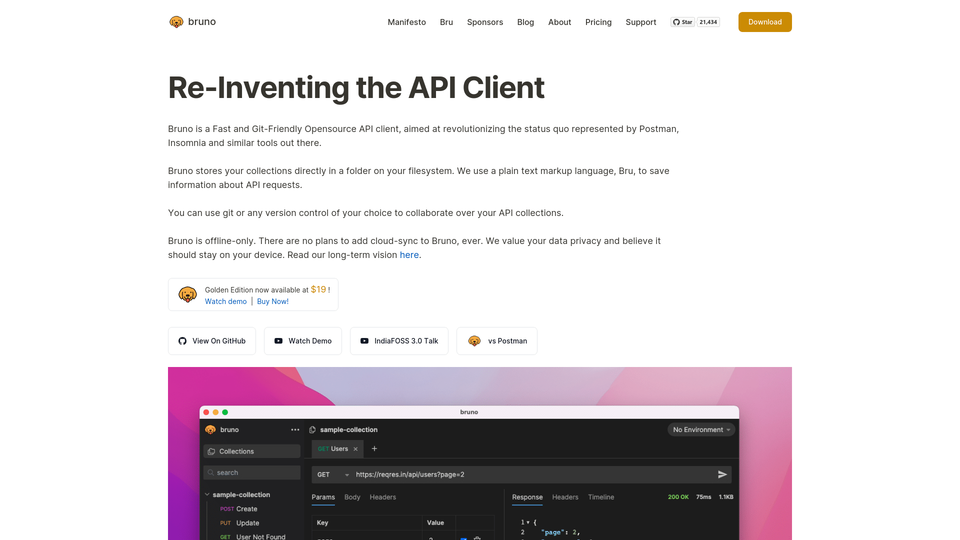Screen dimensions: 960x540
Task: Select the response Headers tab
Action: (x=565, y=497)
